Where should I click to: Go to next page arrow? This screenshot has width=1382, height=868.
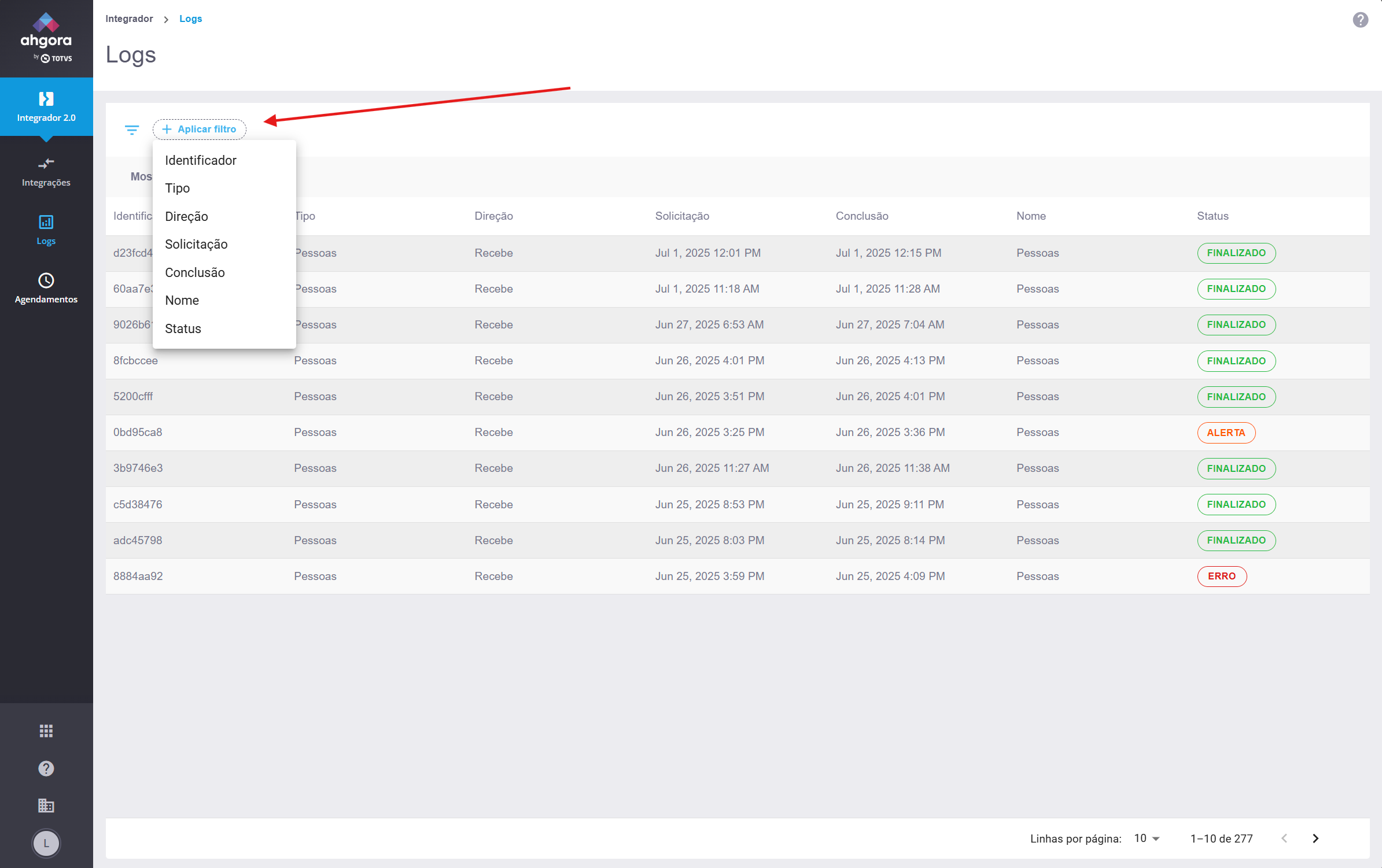[x=1315, y=839]
